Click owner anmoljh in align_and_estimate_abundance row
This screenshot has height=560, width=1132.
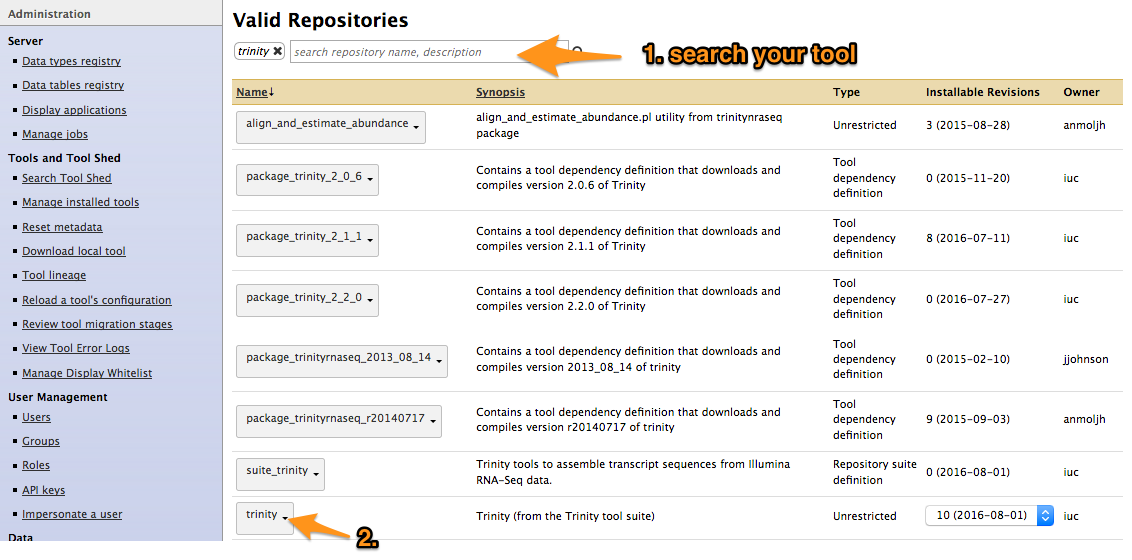[x=1083, y=125]
